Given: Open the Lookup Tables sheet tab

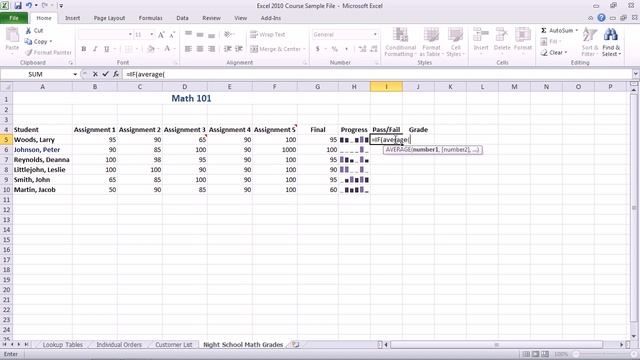Looking at the screenshot, I should coord(62,345).
